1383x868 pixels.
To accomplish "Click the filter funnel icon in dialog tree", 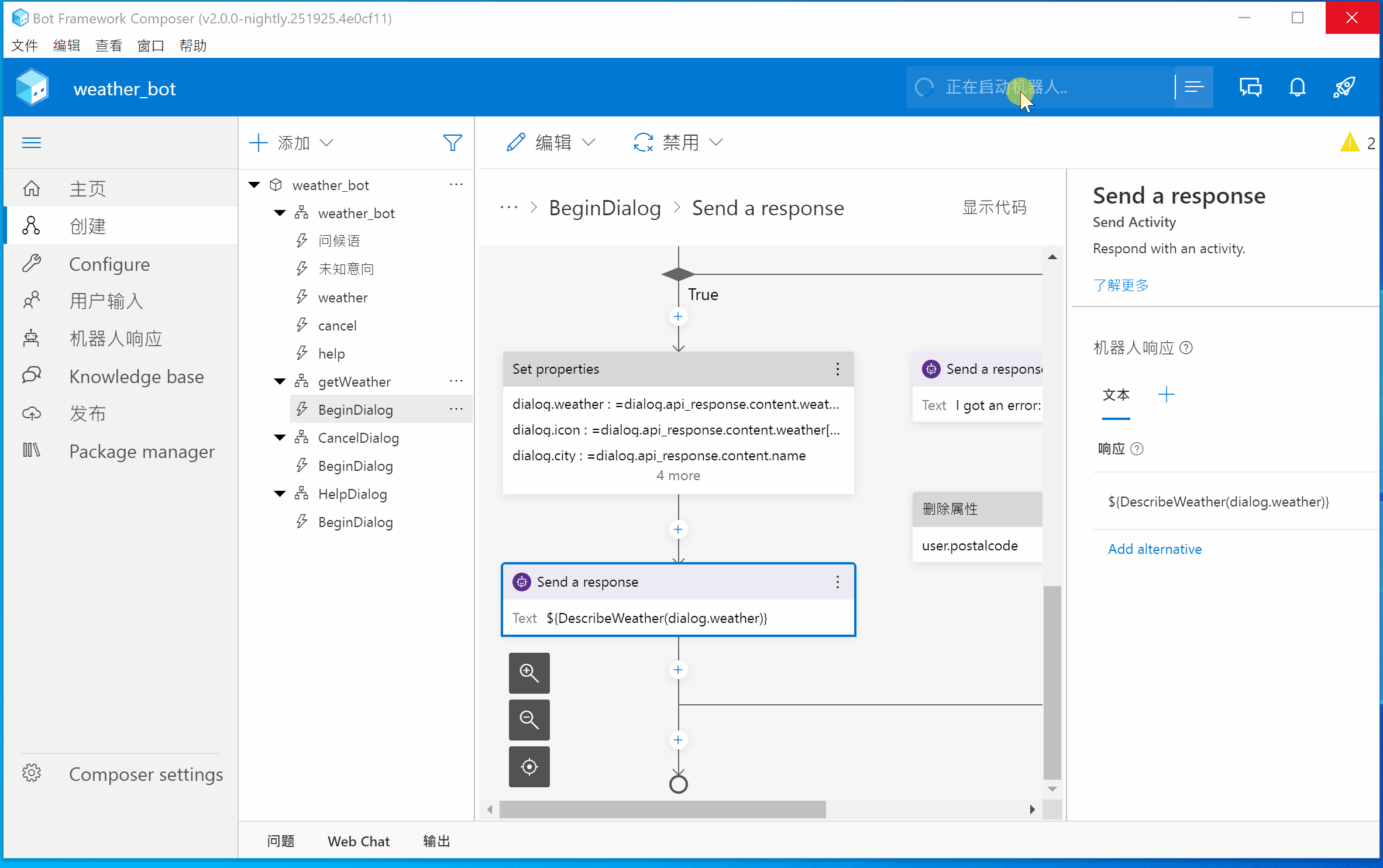I will [x=452, y=143].
